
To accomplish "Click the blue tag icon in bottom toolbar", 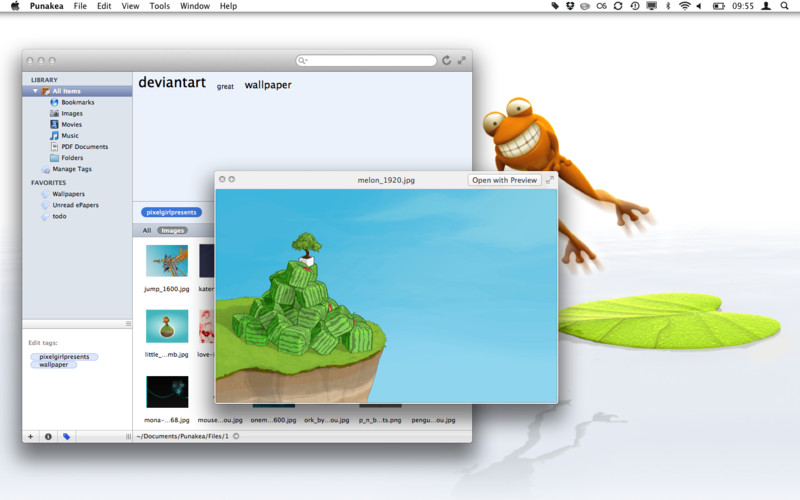I will (x=66, y=436).
